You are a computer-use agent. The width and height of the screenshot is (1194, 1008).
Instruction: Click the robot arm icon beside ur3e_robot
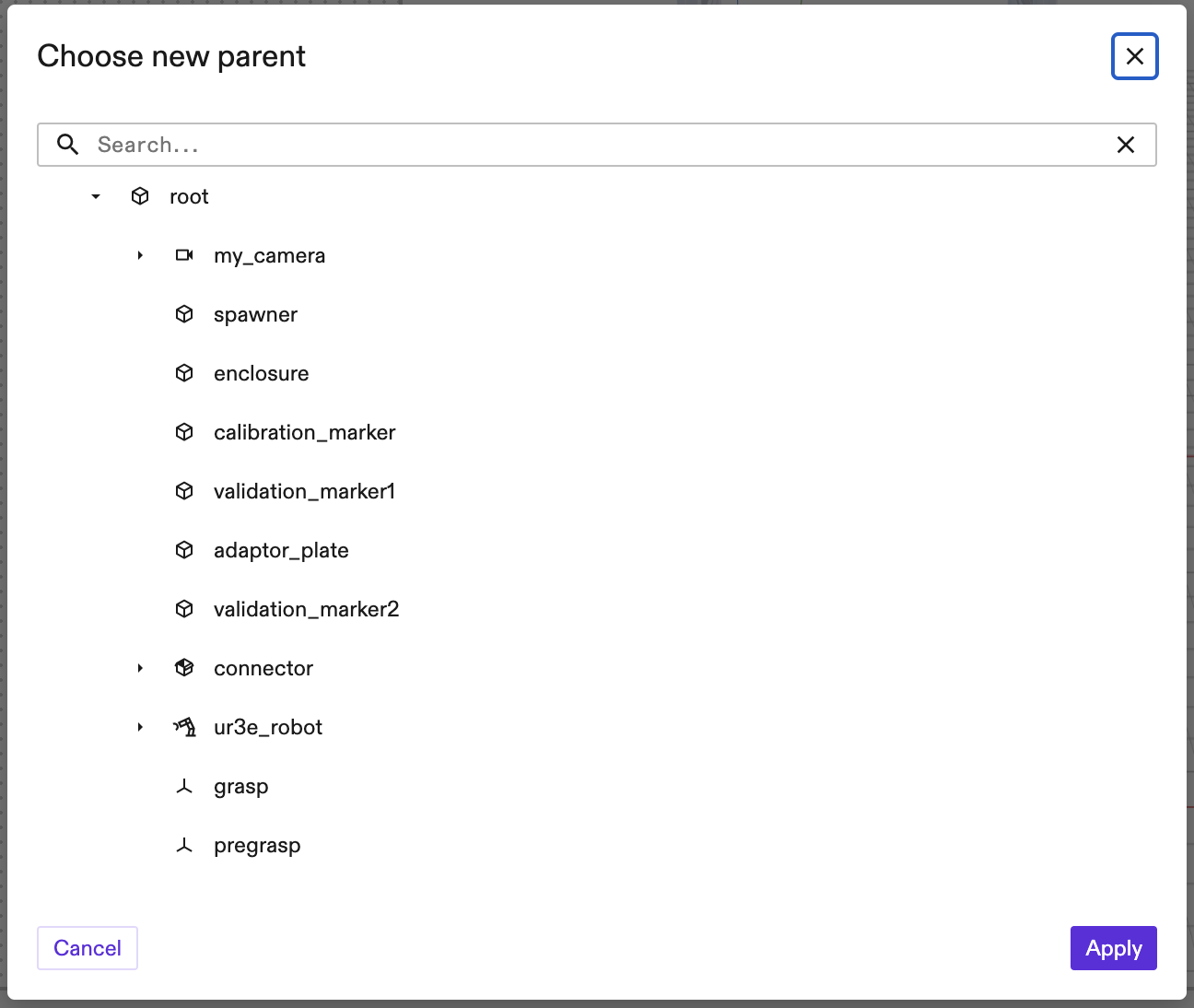(x=184, y=727)
